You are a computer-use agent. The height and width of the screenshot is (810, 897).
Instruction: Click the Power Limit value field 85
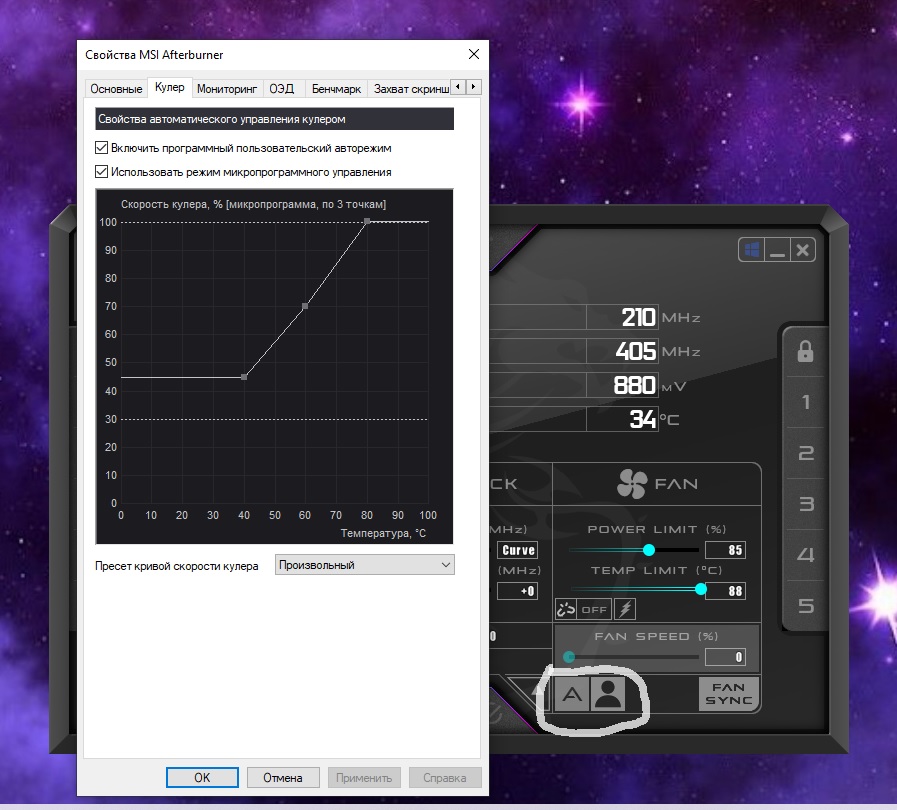tap(725, 550)
